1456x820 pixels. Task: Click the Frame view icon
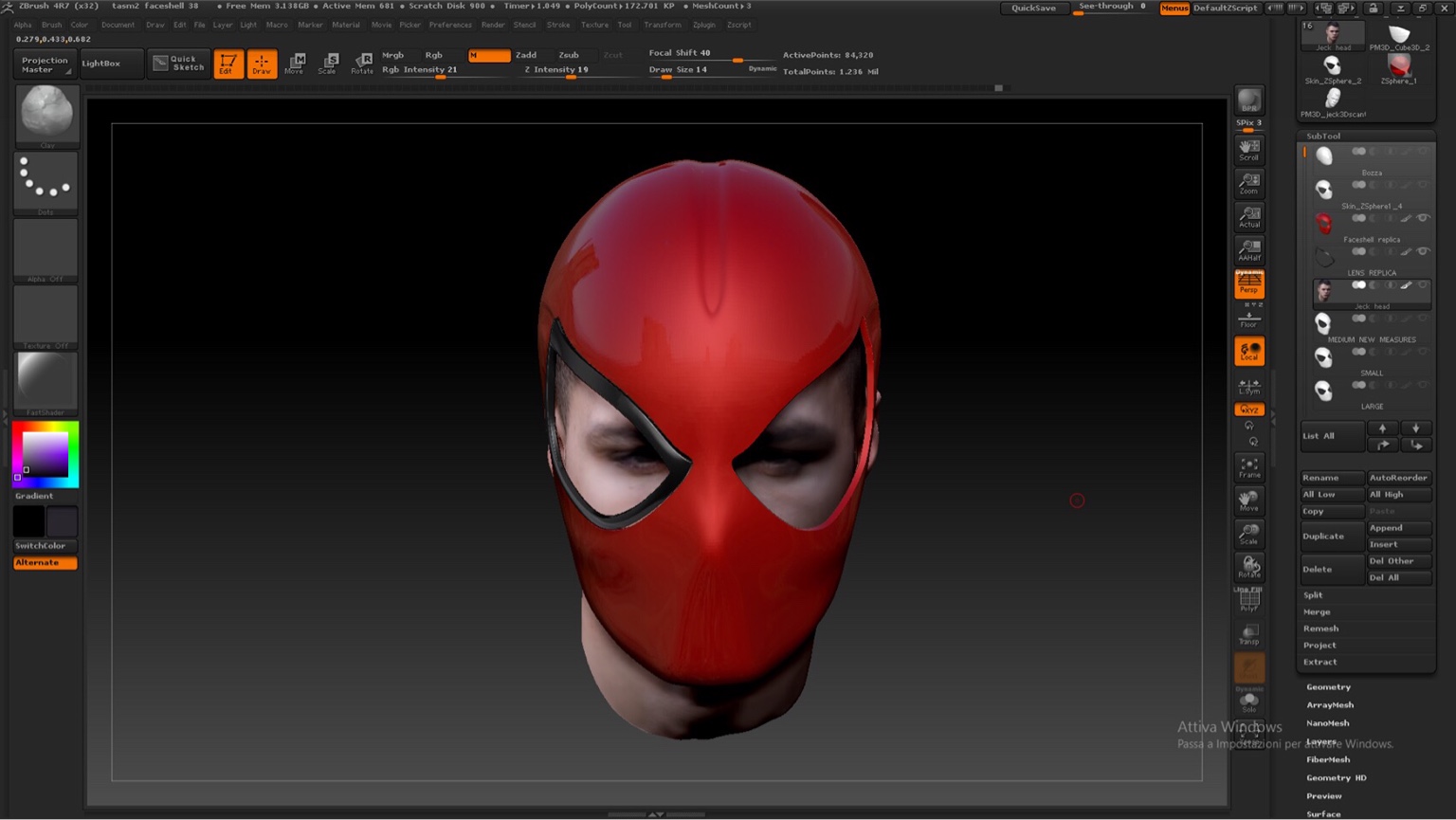1249,467
